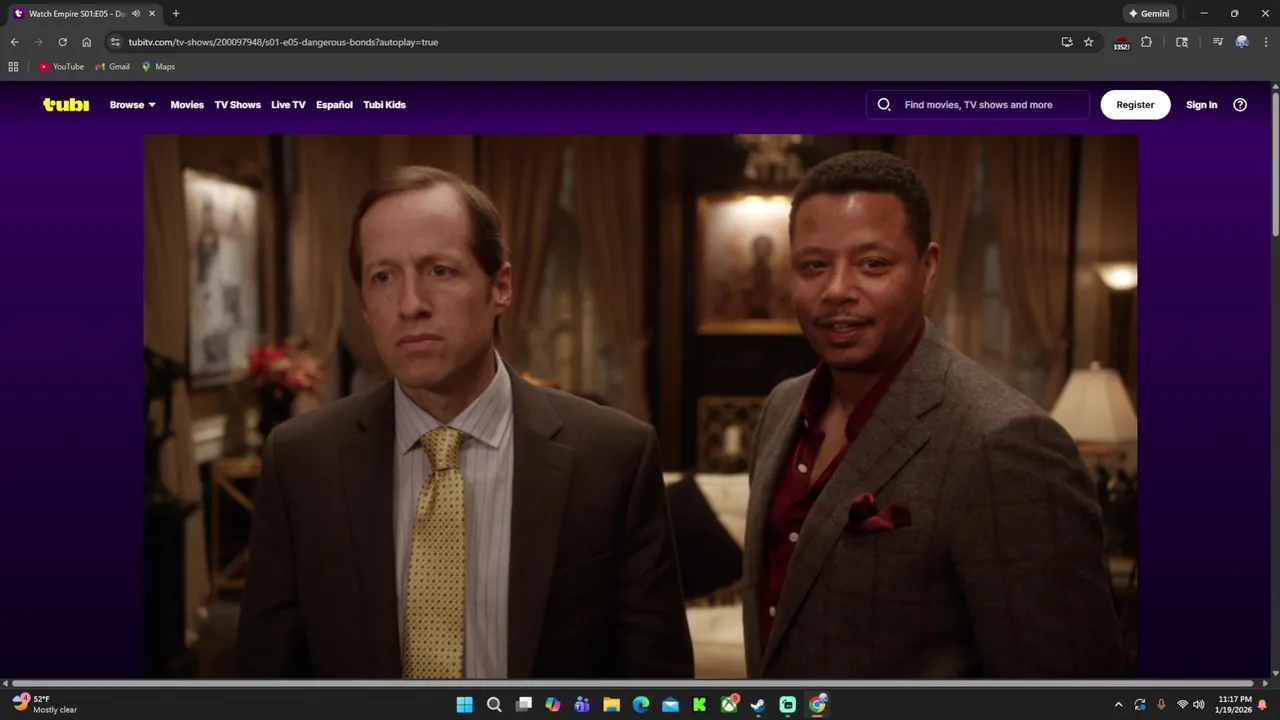Image resolution: width=1280 pixels, height=720 pixels.
Task: Click the vertical page scrollbar
Action: point(1274,165)
